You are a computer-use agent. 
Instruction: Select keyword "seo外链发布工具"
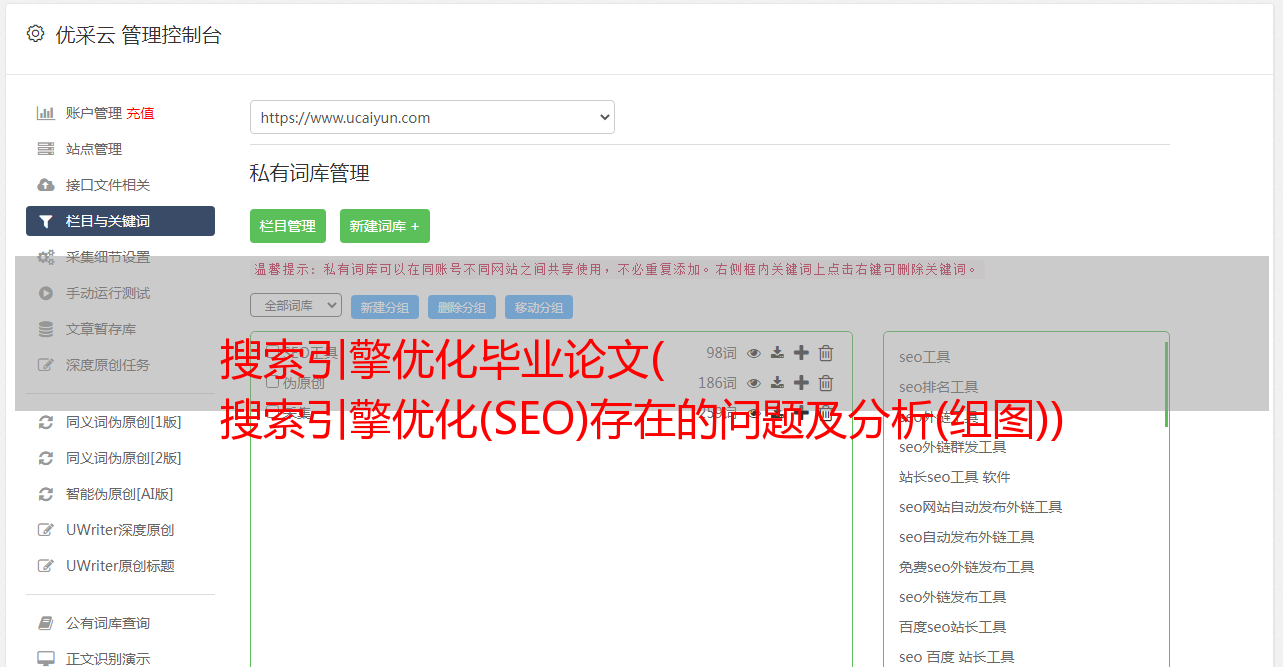coord(953,597)
